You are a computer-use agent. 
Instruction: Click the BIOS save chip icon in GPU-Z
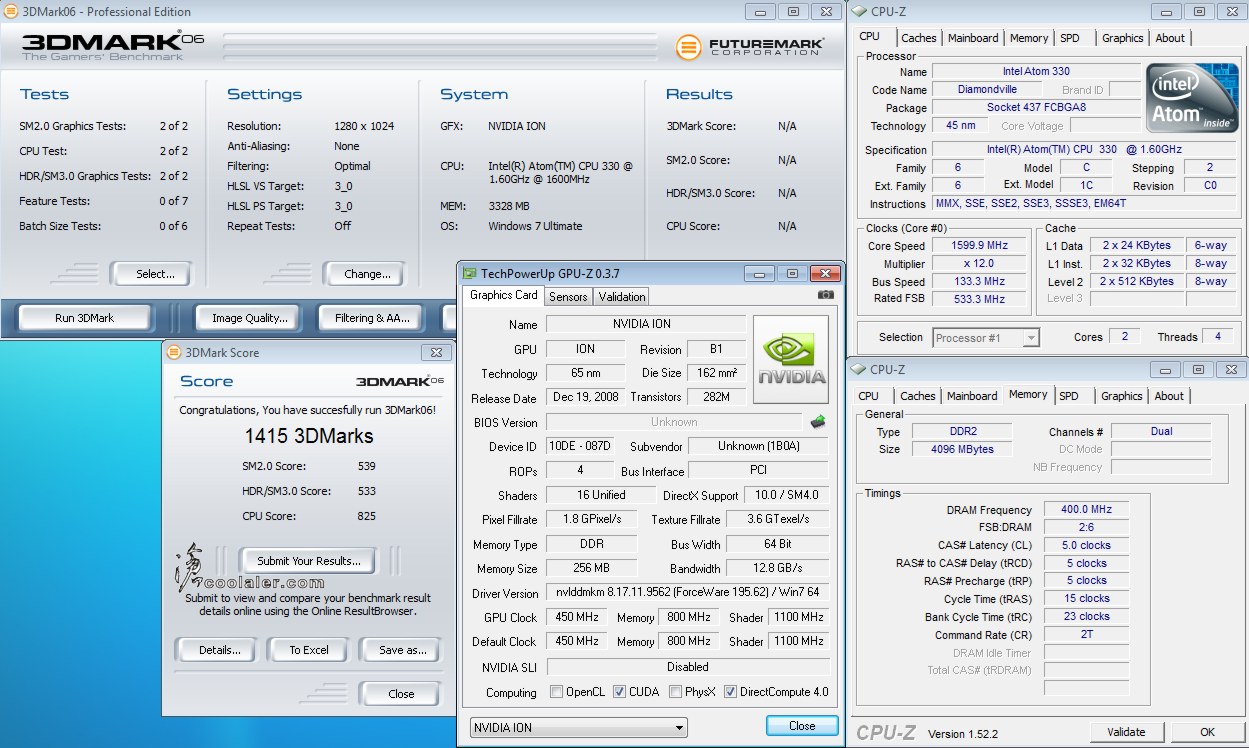point(818,422)
